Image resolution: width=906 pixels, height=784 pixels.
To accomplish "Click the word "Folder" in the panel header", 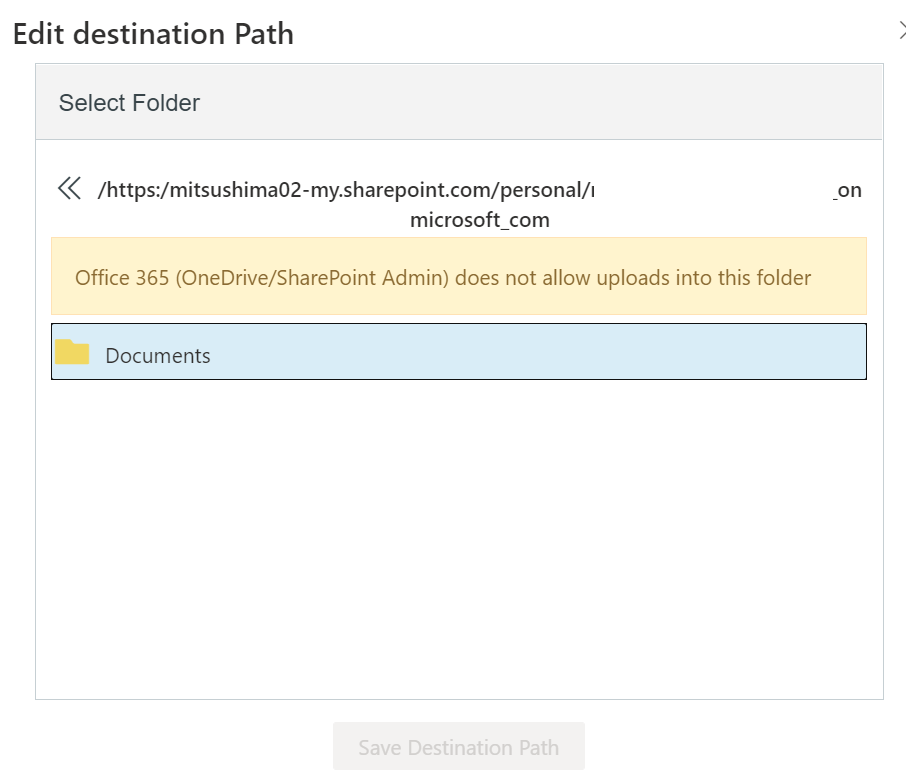I will (x=168, y=103).
